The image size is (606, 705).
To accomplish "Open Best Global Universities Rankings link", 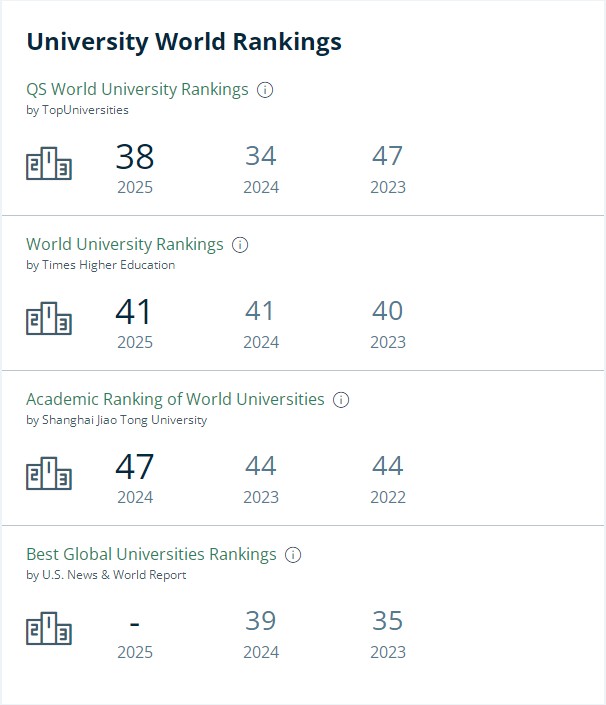I will [x=151, y=554].
